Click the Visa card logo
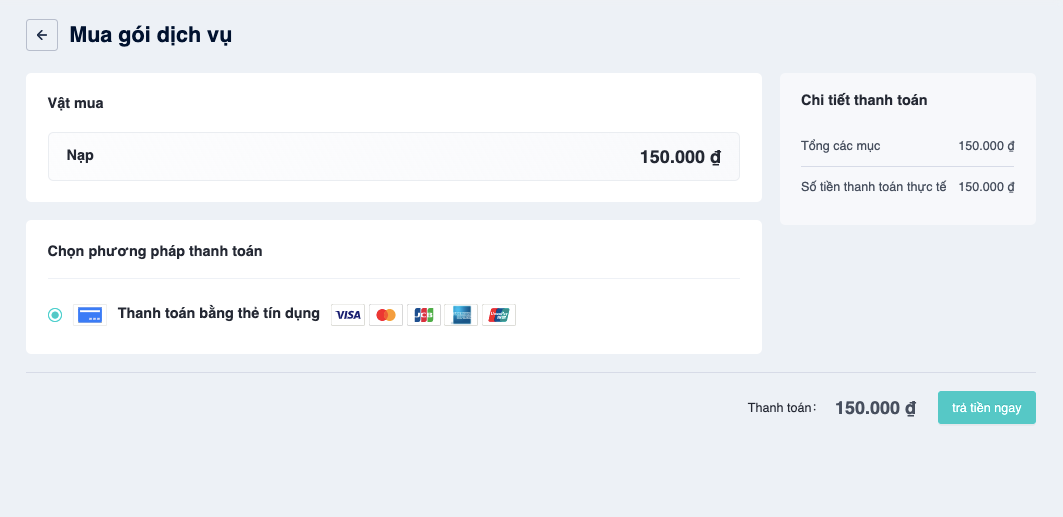 pyautogui.click(x=348, y=315)
